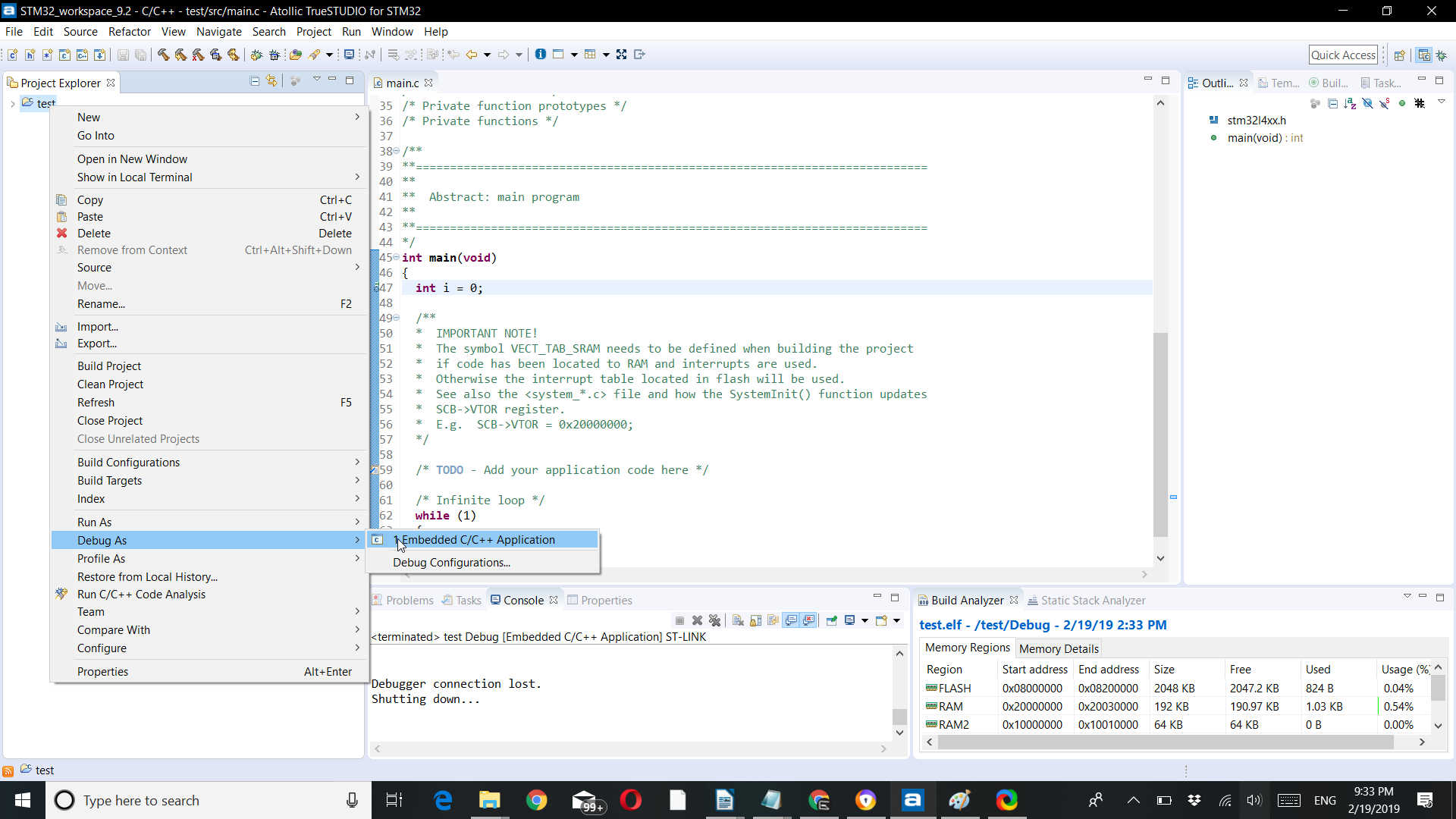This screenshot has width=1456, height=819.
Task: Click the taskbar search field
Action: coord(190,800)
